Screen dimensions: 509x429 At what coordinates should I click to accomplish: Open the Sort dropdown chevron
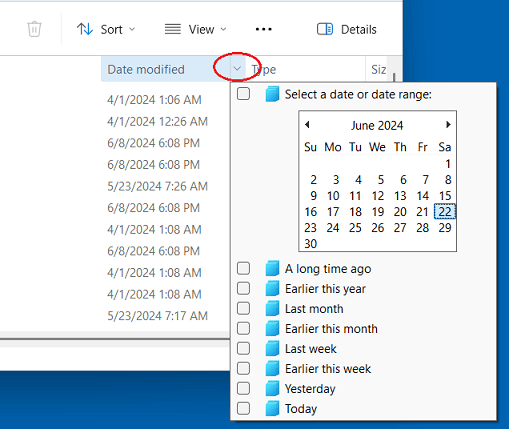point(132,29)
